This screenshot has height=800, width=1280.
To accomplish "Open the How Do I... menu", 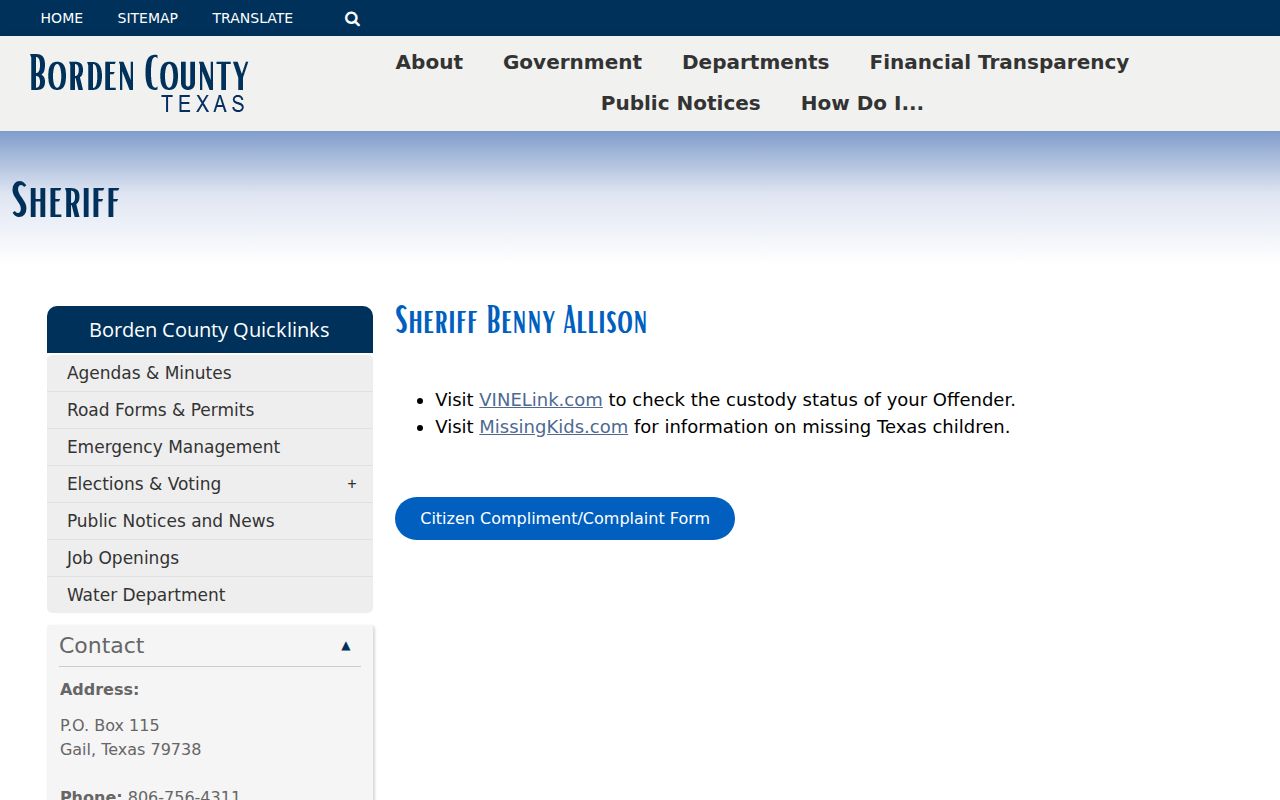I will pyautogui.click(x=862, y=103).
